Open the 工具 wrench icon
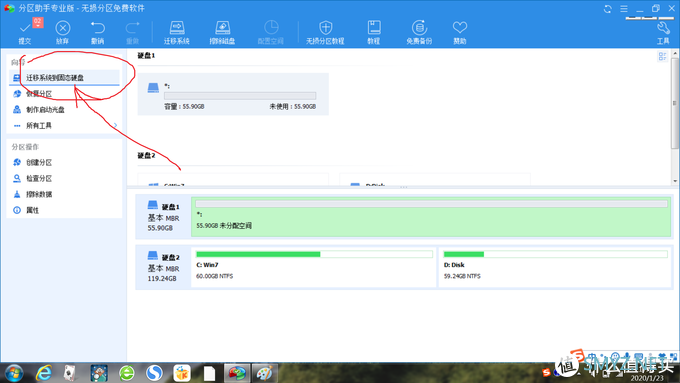 tap(663, 28)
